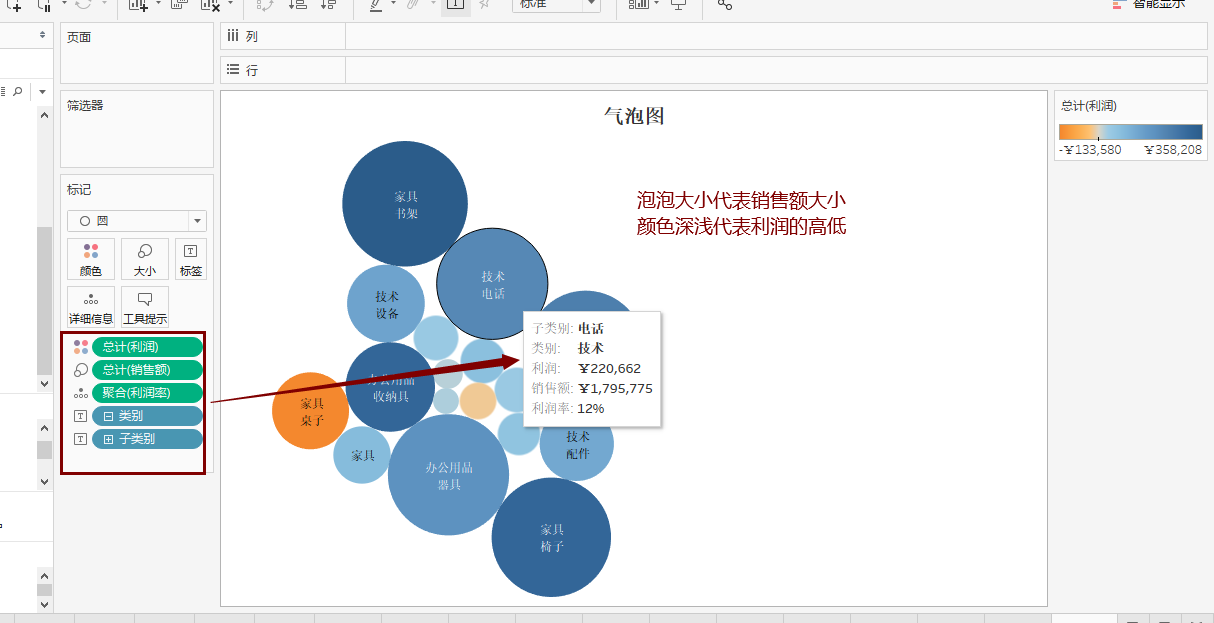Collapse the 类别 pill hierarchy

[x=109, y=416]
